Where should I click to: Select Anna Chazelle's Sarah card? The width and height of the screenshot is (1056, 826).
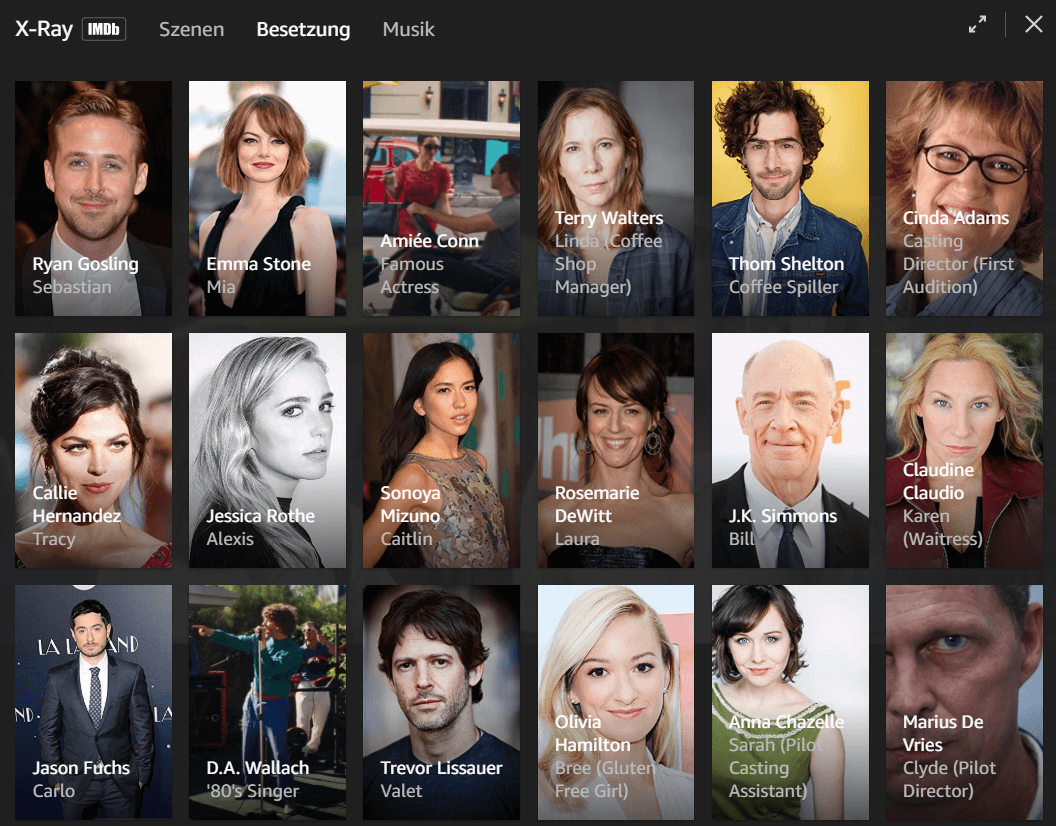(790, 702)
